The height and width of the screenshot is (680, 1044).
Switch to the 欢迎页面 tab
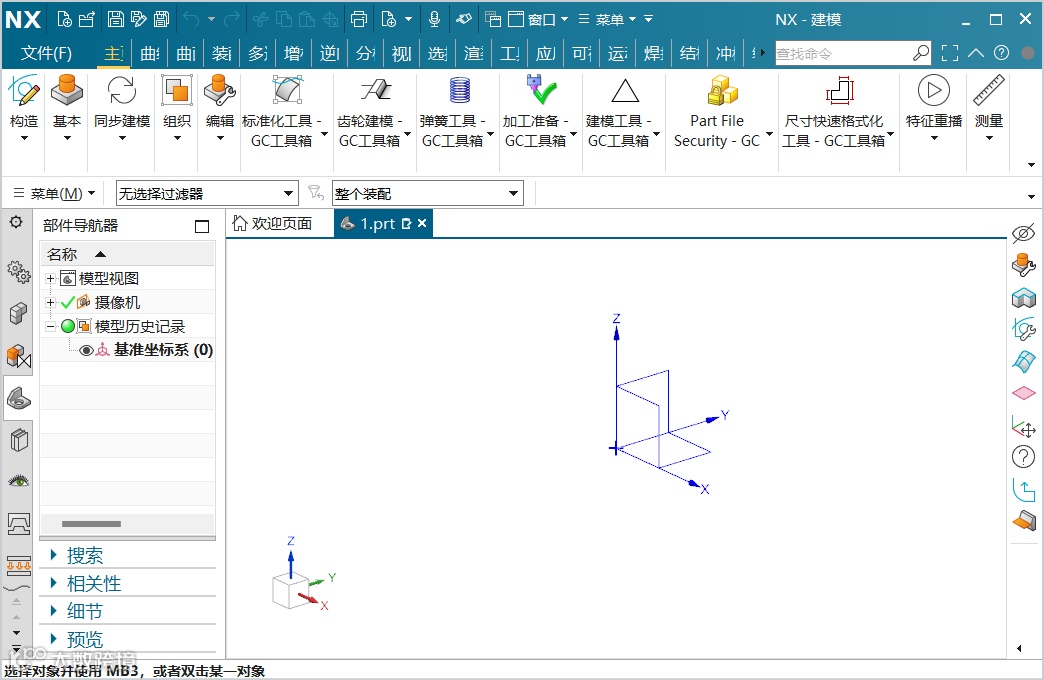[272, 223]
